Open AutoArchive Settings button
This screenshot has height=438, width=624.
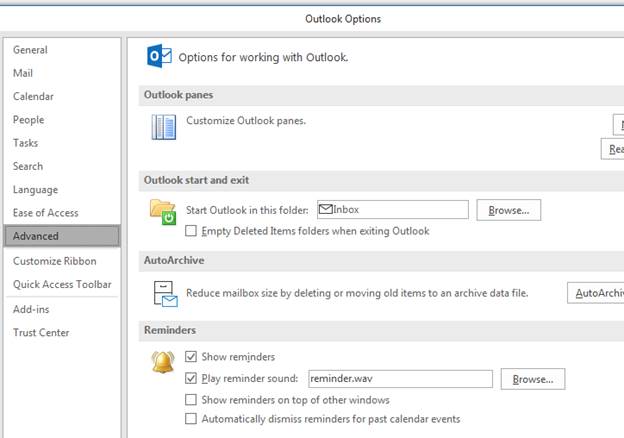click(x=596, y=293)
